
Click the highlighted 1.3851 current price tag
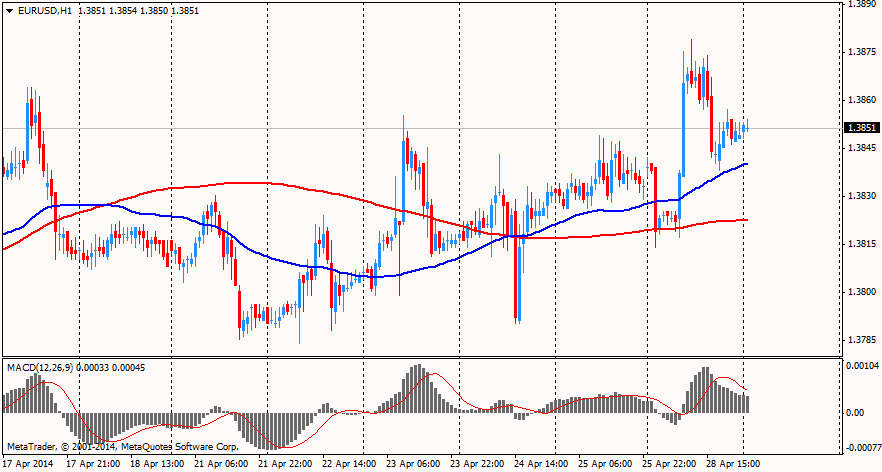click(x=861, y=128)
